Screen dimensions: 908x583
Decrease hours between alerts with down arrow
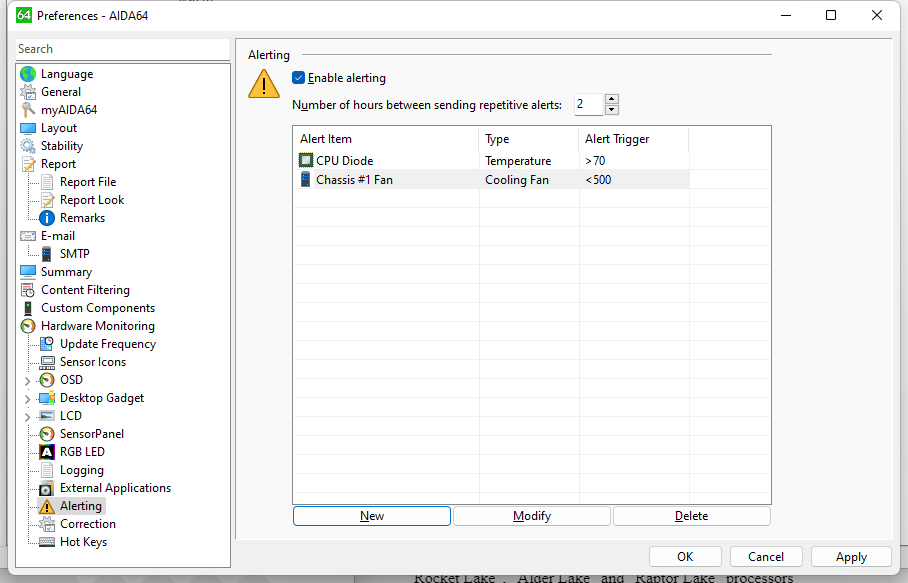point(612,110)
